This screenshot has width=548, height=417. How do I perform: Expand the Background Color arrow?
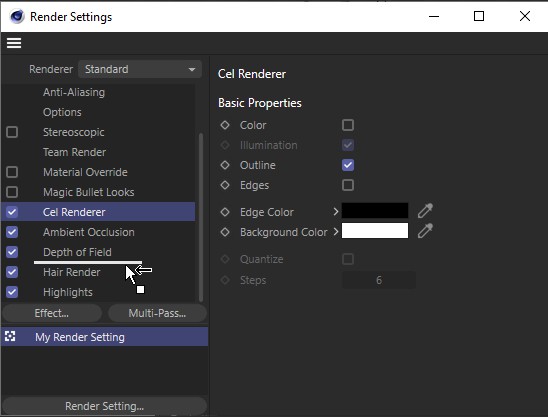336,232
